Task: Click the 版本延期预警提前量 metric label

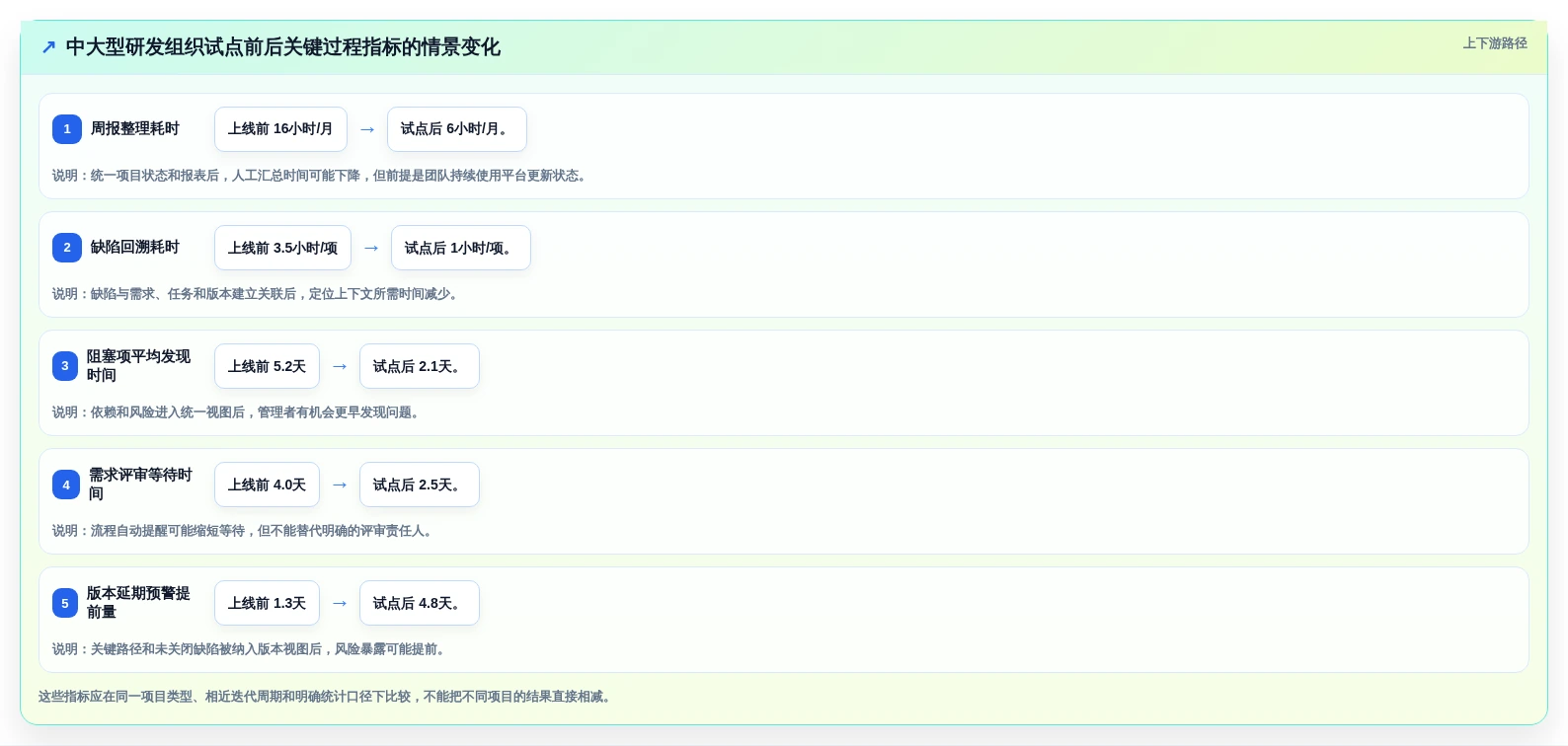Action: pos(138,603)
